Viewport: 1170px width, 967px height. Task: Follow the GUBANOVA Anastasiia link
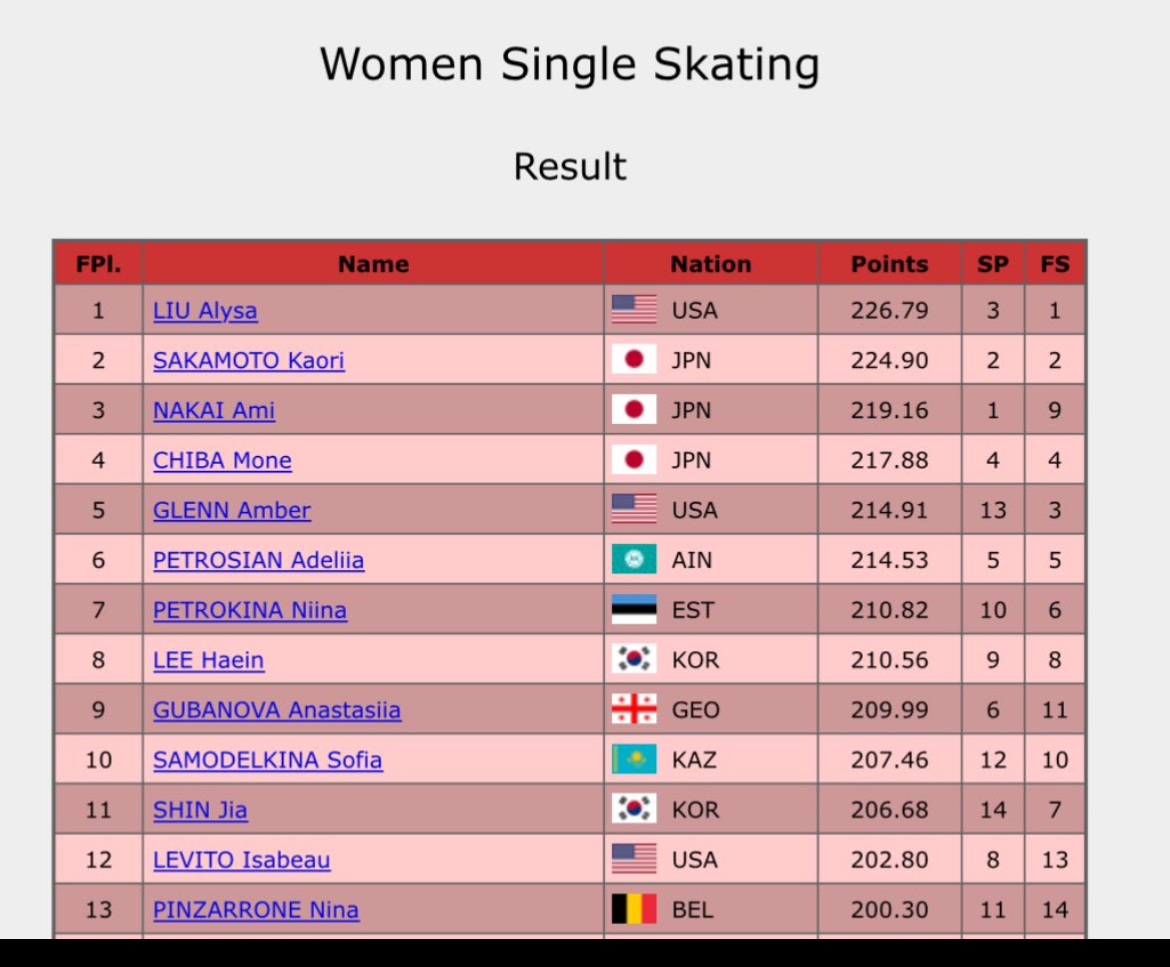[276, 711]
